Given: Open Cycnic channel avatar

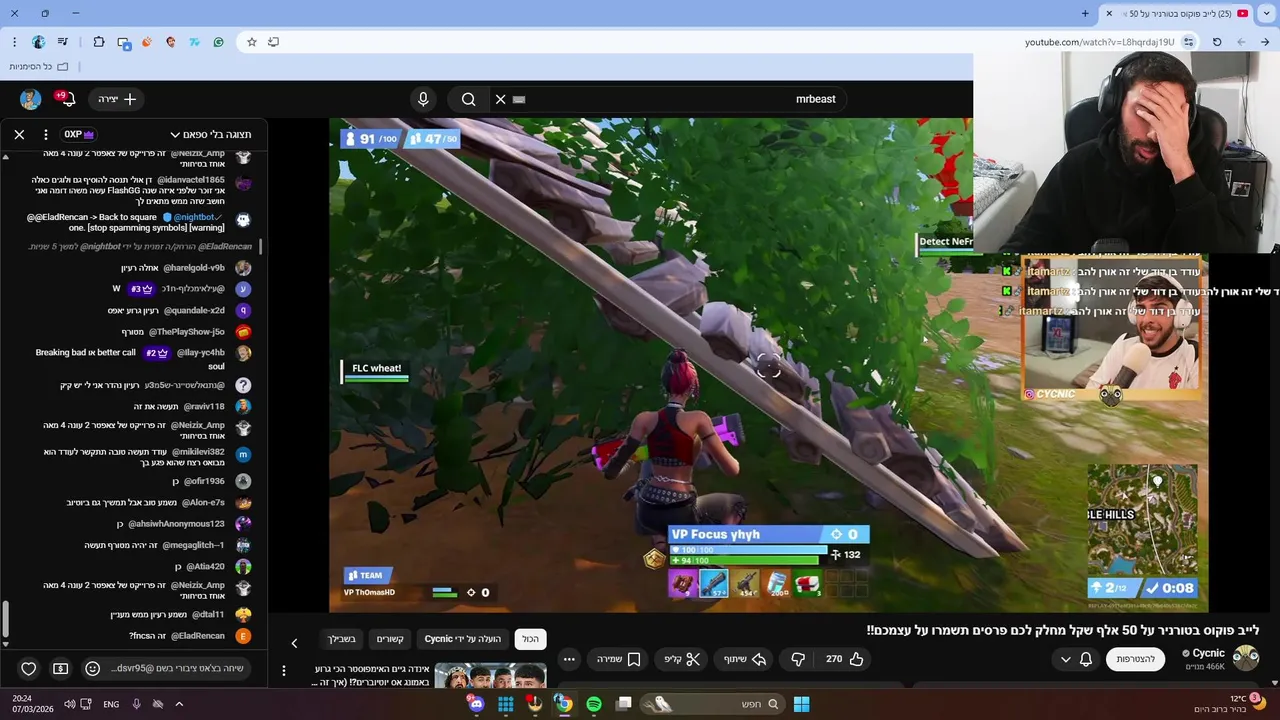Looking at the screenshot, I should tap(1245, 658).
